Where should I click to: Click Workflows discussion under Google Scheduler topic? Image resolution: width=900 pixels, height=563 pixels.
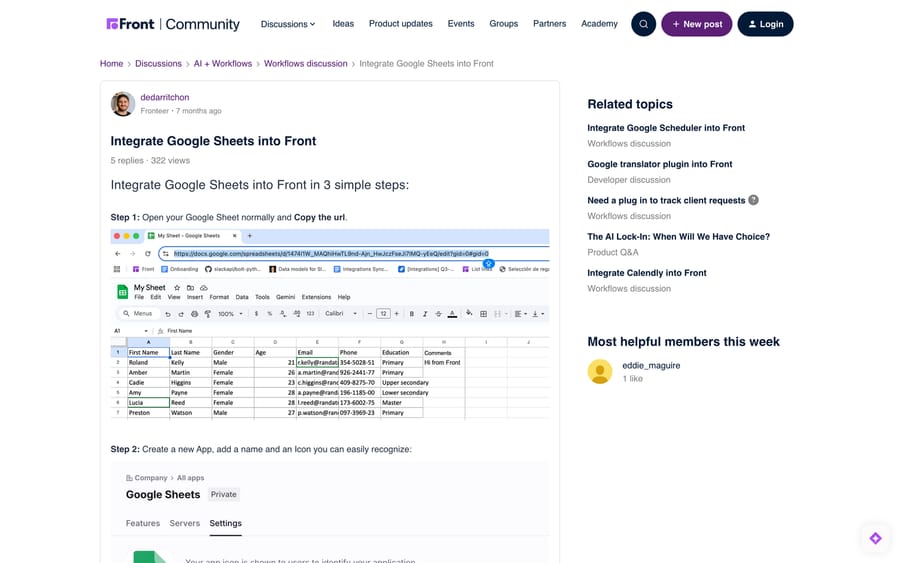point(629,143)
